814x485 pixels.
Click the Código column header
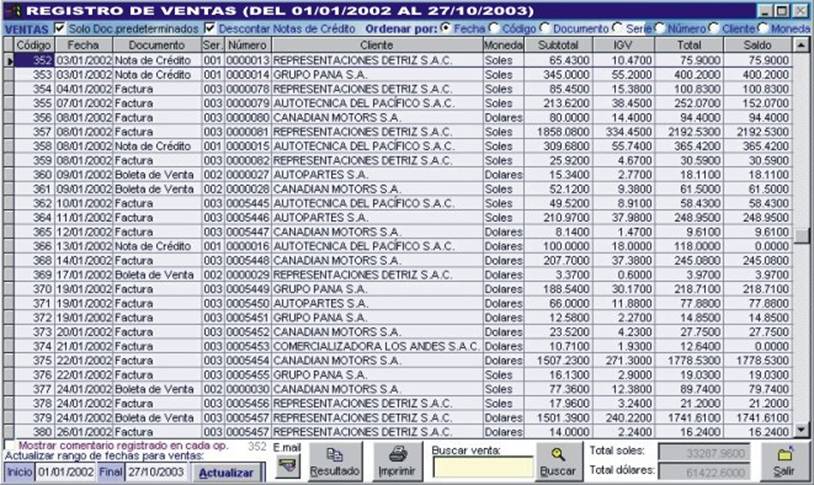pyautogui.click(x=34, y=45)
